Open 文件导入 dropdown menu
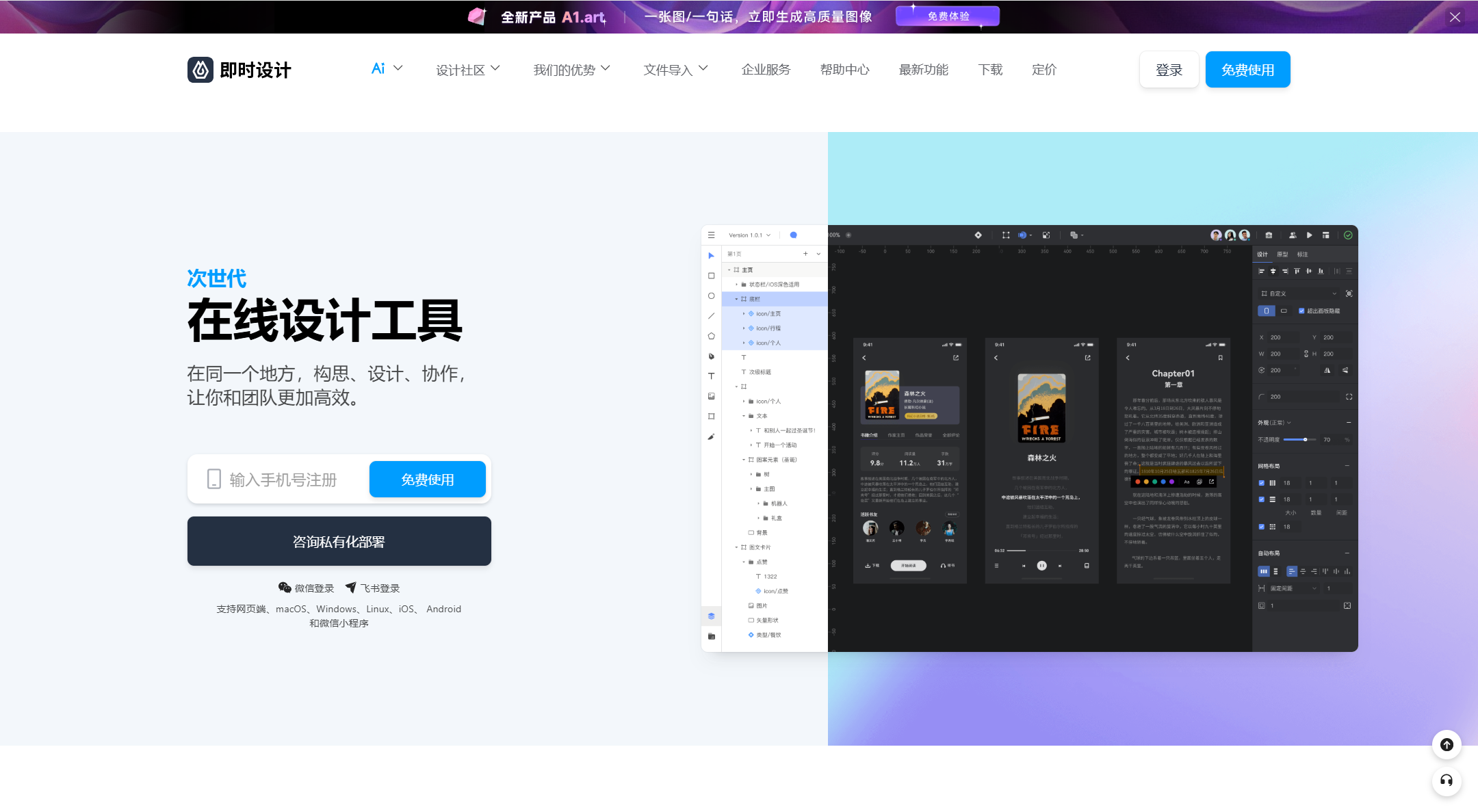Image resolution: width=1478 pixels, height=812 pixels. (x=676, y=69)
